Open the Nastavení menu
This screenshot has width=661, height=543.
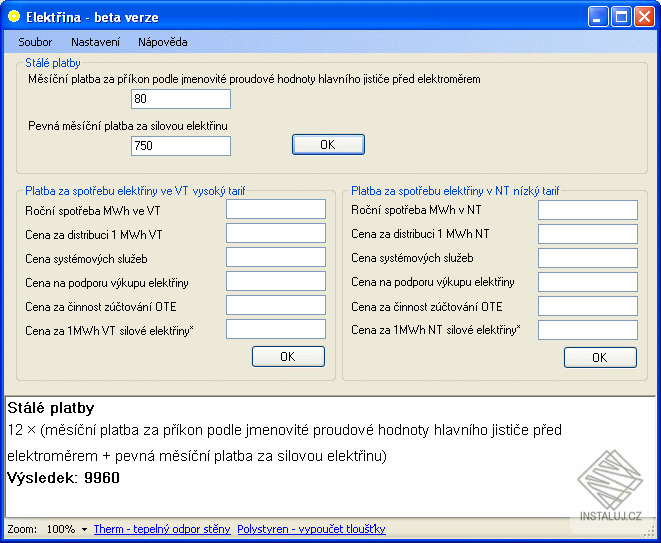coord(95,42)
